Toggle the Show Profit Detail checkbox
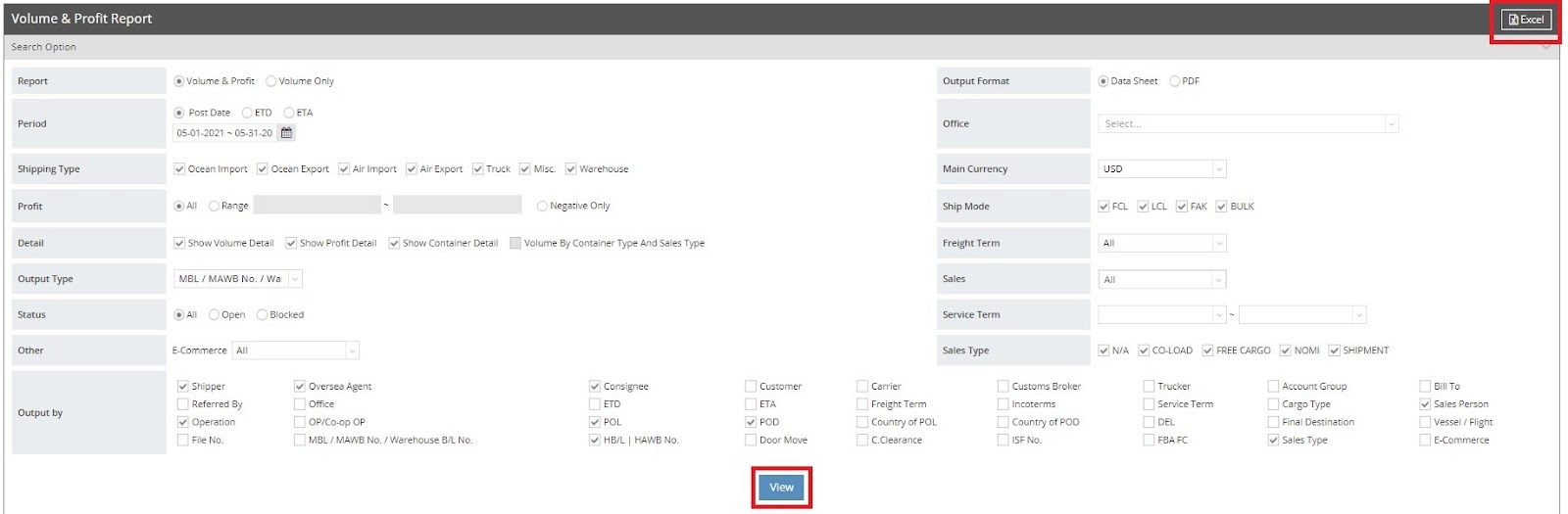Screen dimensions: 1568x514 point(291,243)
